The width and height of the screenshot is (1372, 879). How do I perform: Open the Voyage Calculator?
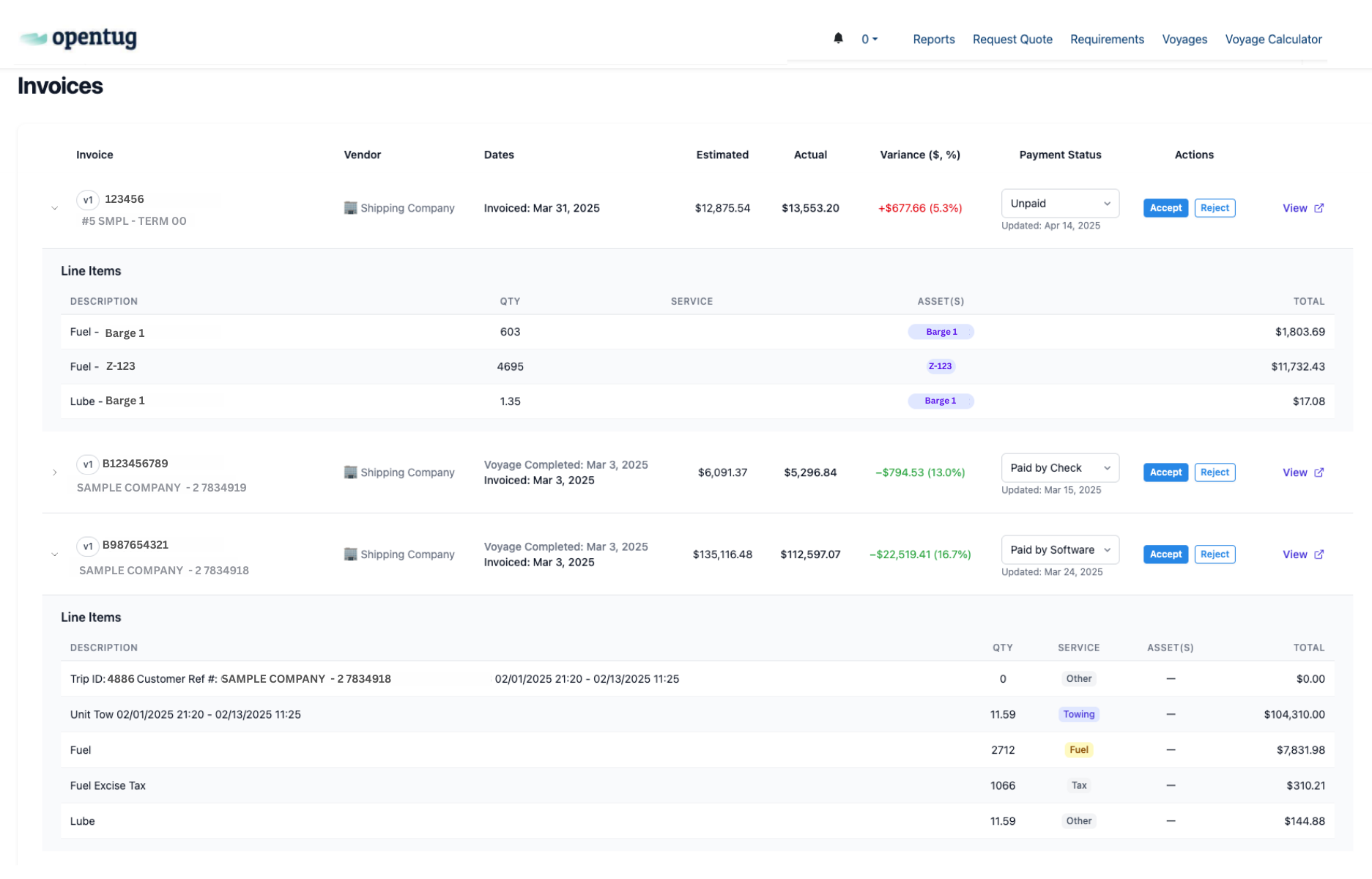click(1274, 39)
